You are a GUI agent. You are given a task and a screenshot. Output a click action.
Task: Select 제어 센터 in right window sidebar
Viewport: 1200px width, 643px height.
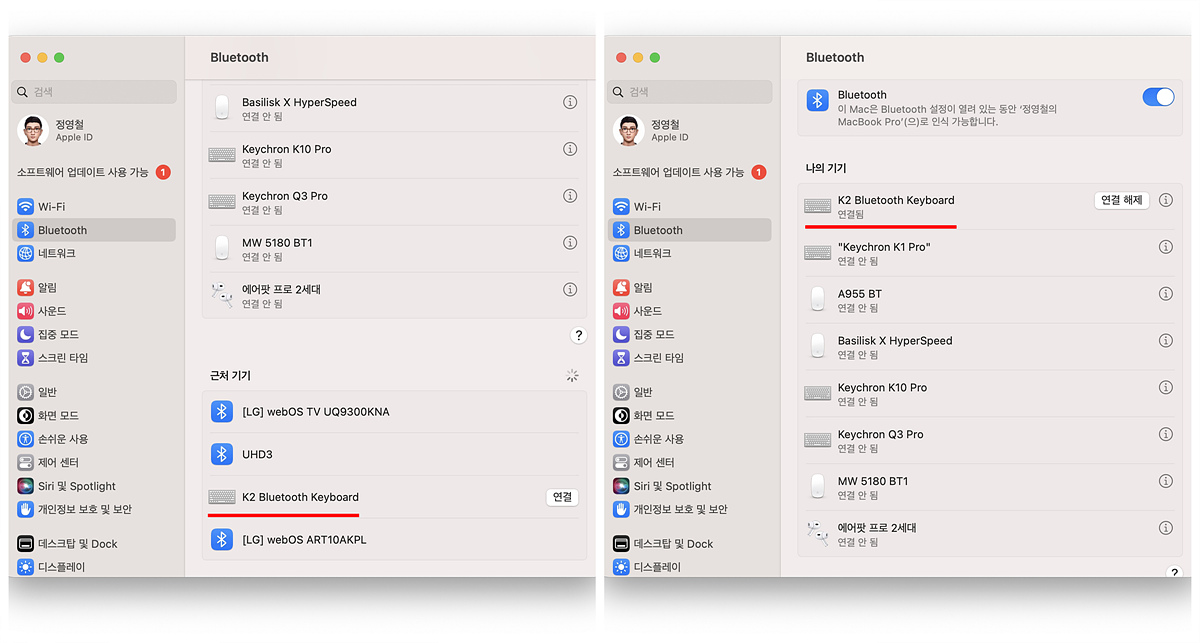[690, 462]
